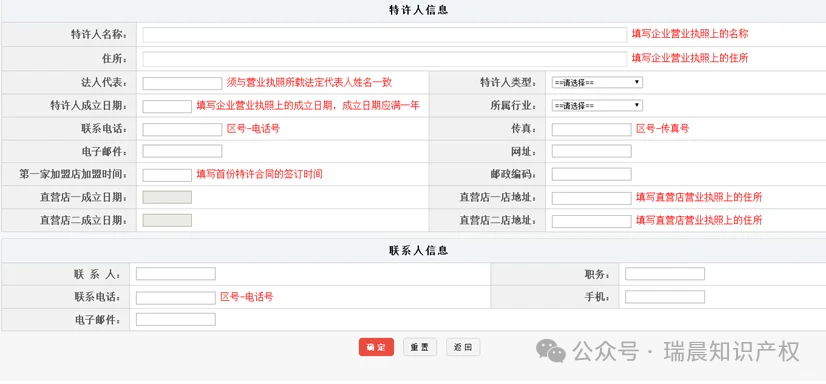Select the 手机 mobile number field
This screenshot has width=826, height=384.
tap(665, 297)
